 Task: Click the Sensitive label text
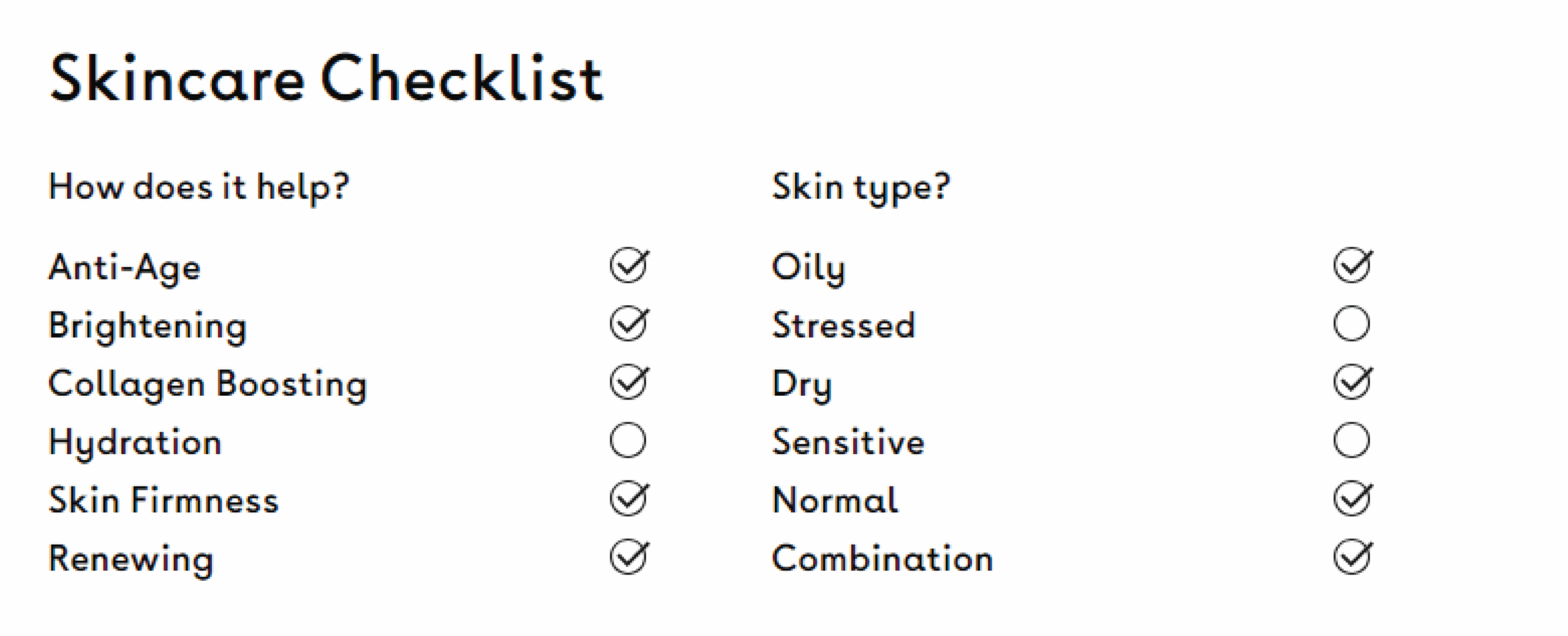(x=848, y=442)
